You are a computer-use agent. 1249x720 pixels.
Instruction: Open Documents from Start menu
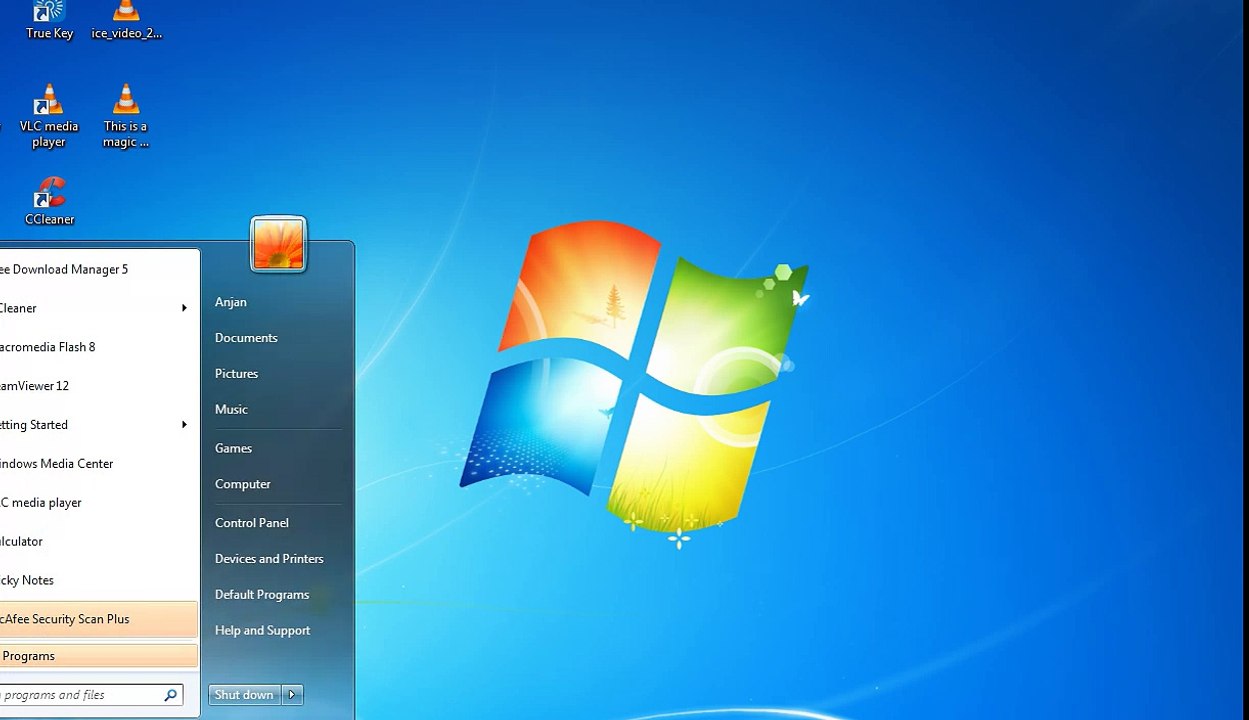tap(246, 338)
